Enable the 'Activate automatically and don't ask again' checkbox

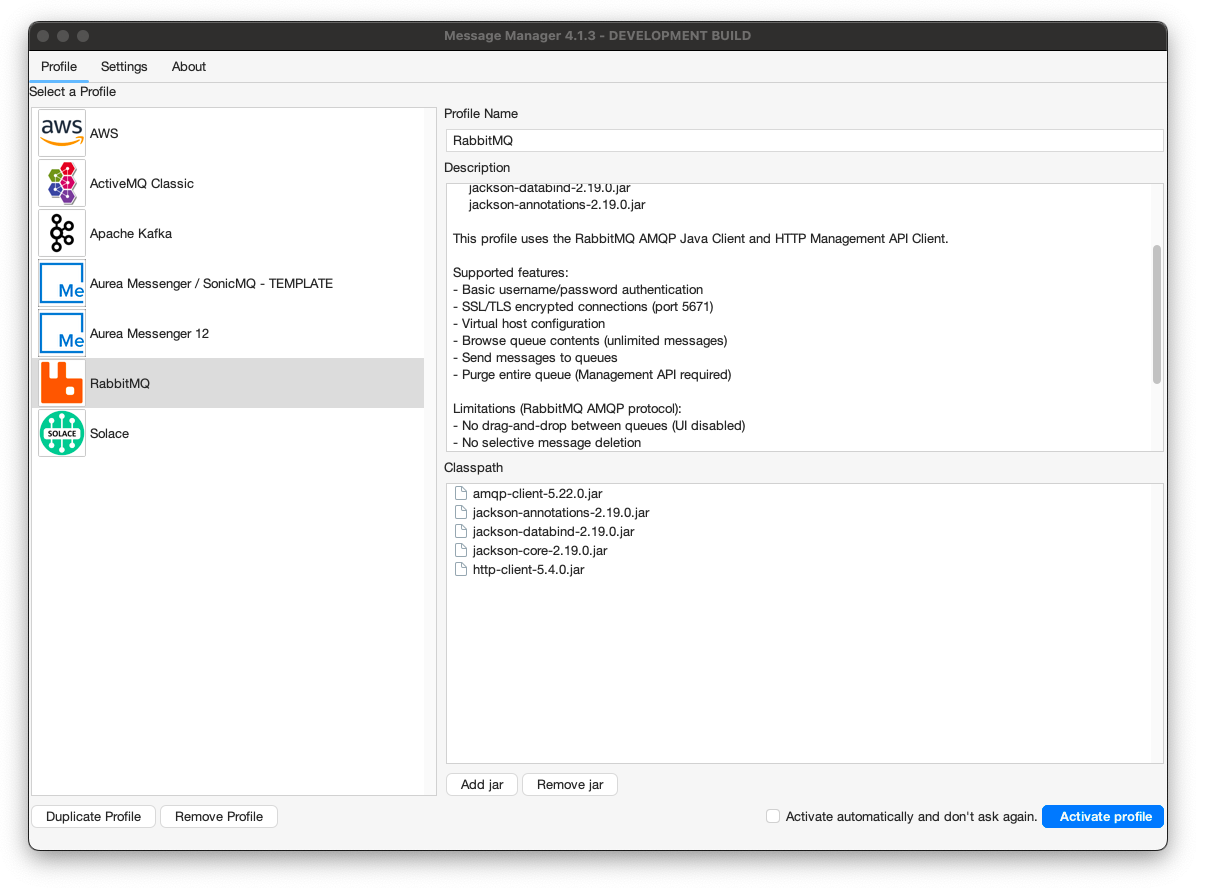[x=773, y=816]
